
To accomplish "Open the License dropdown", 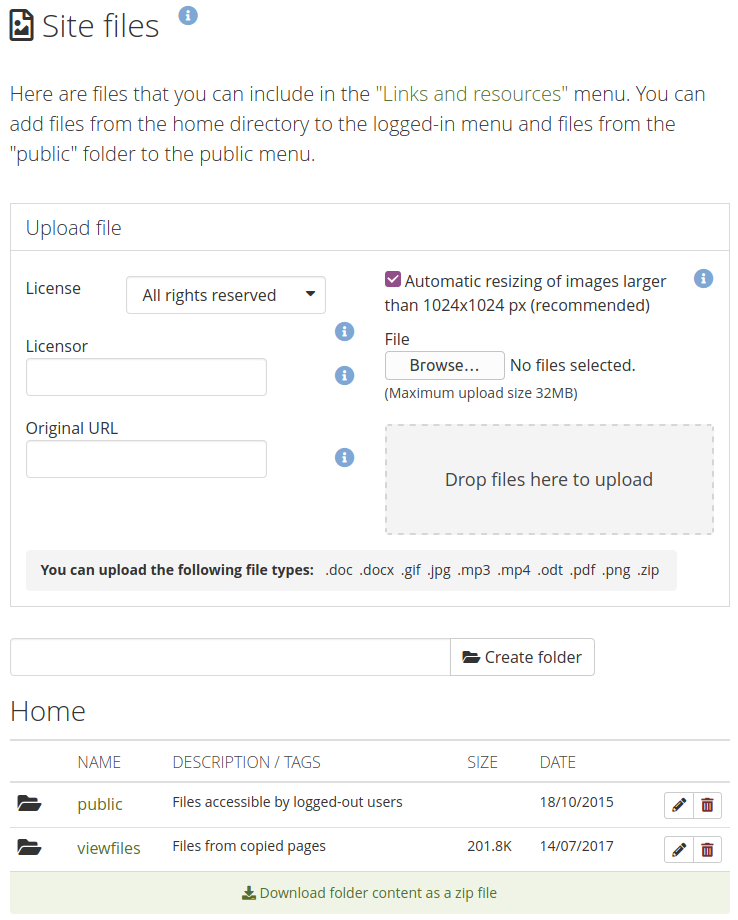I will point(225,295).
